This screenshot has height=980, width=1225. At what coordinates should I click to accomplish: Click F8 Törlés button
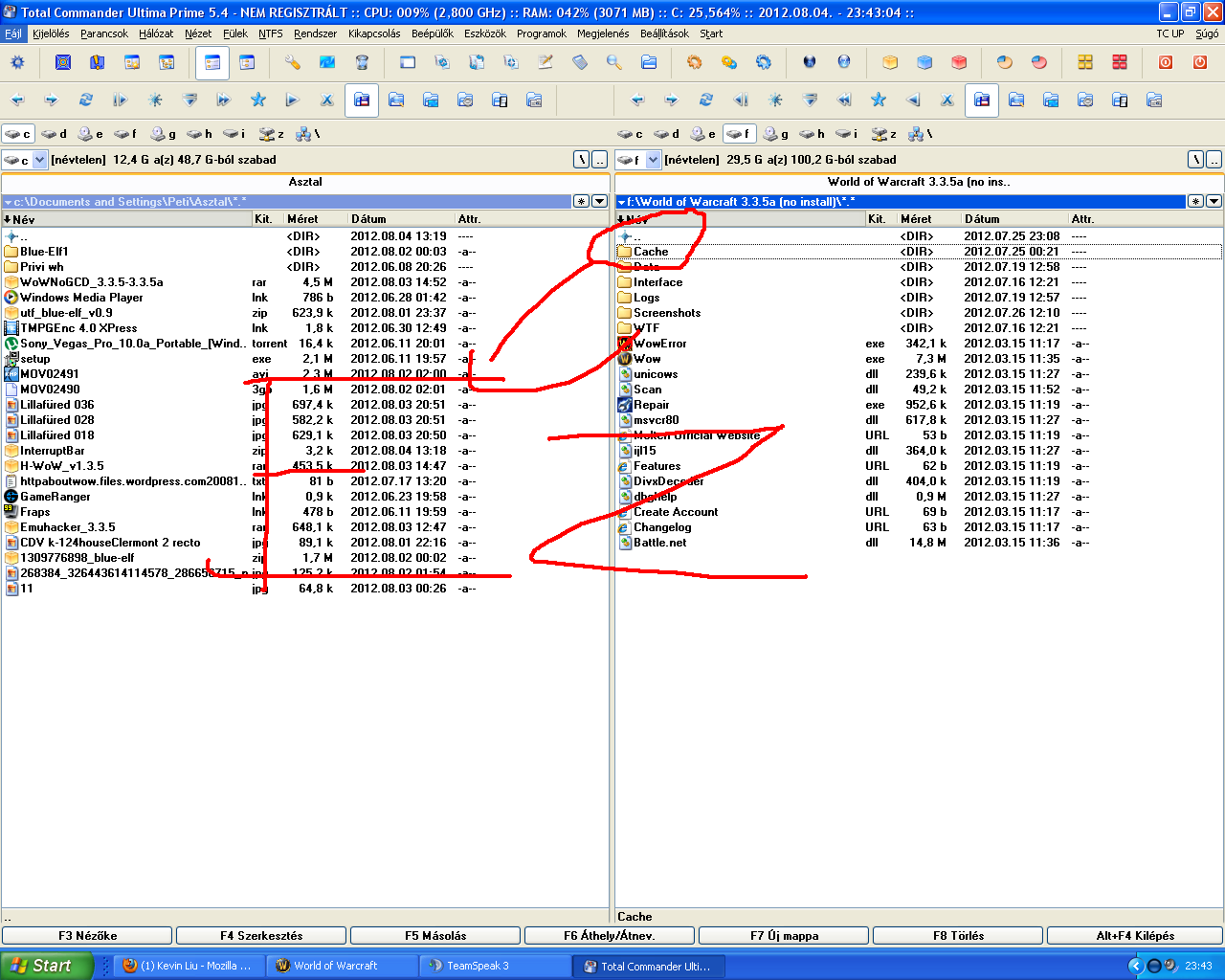958,936
